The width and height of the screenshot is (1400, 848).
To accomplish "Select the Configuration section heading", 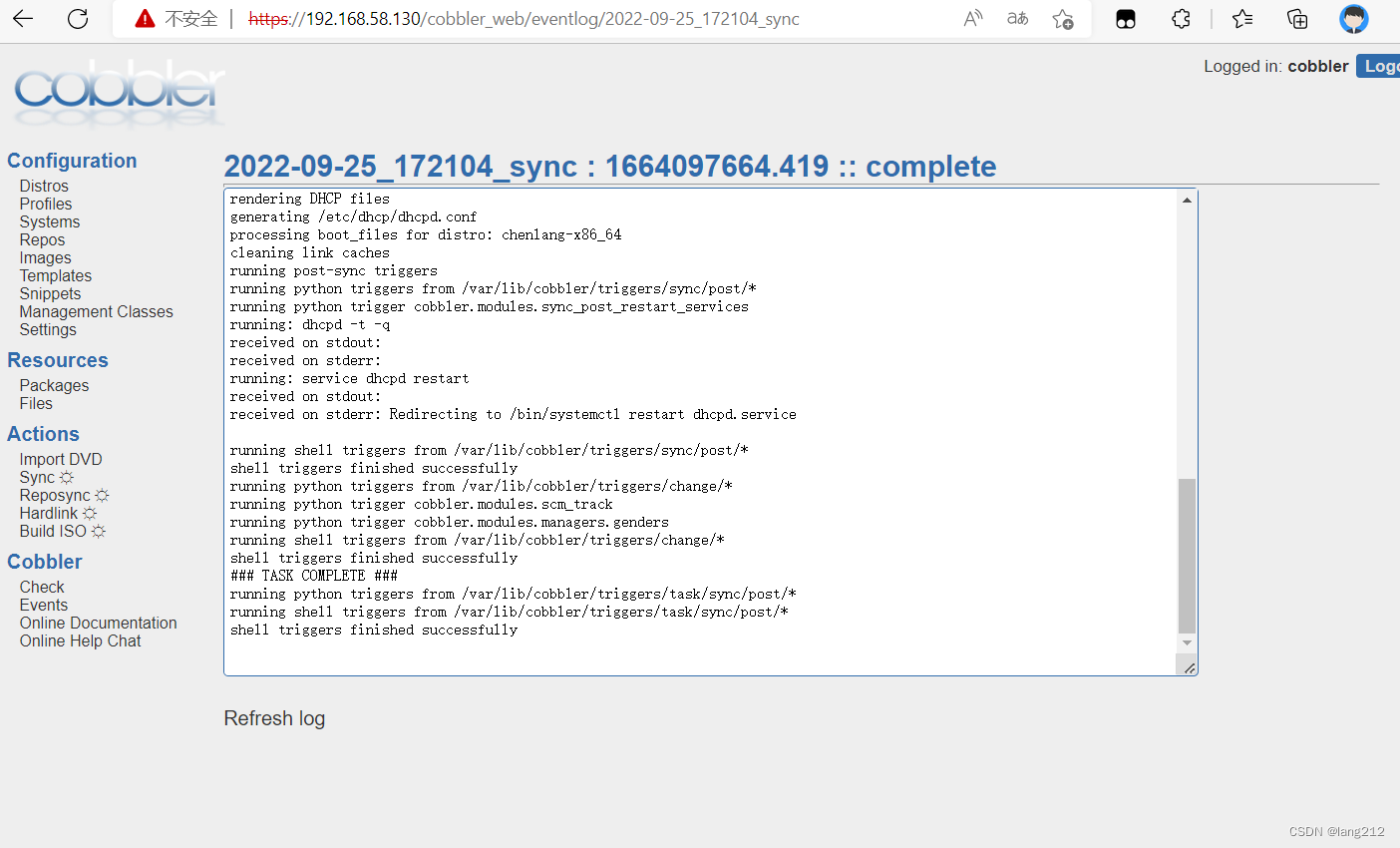I will pyautogui.click(x=72, y=161).
